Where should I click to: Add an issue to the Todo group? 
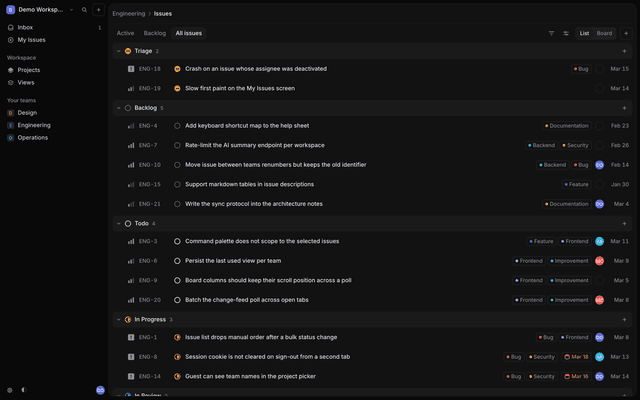tap(624, 224)
